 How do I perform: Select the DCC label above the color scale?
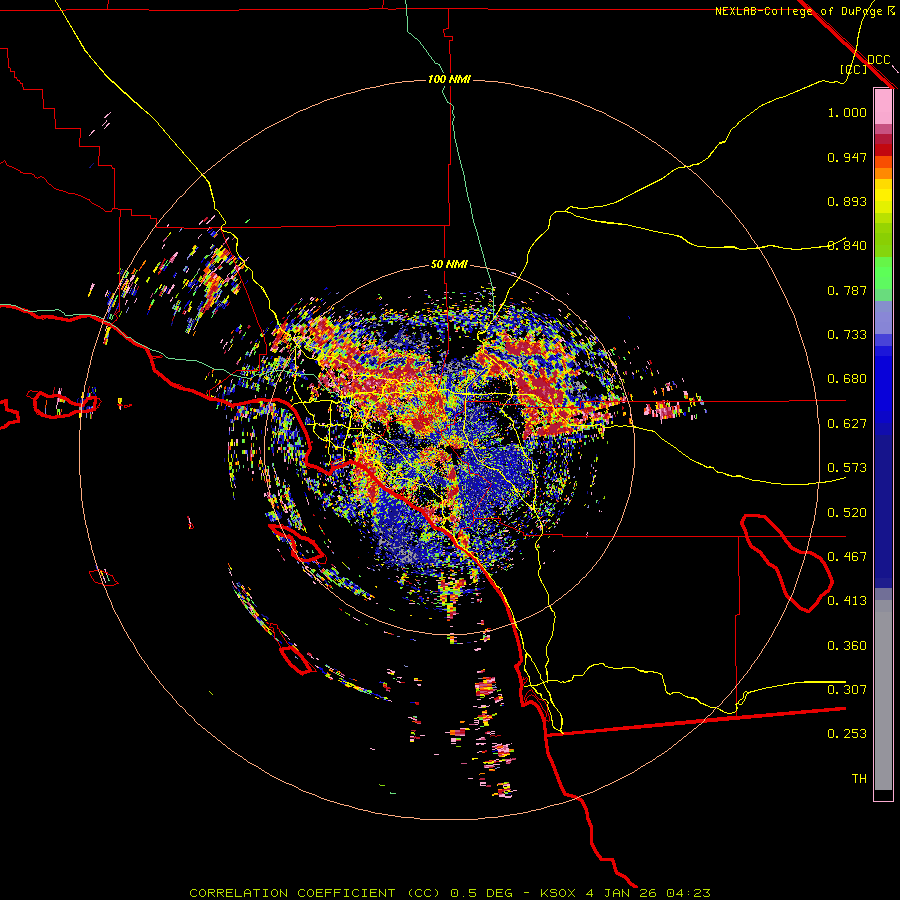[x=878, y=60]
